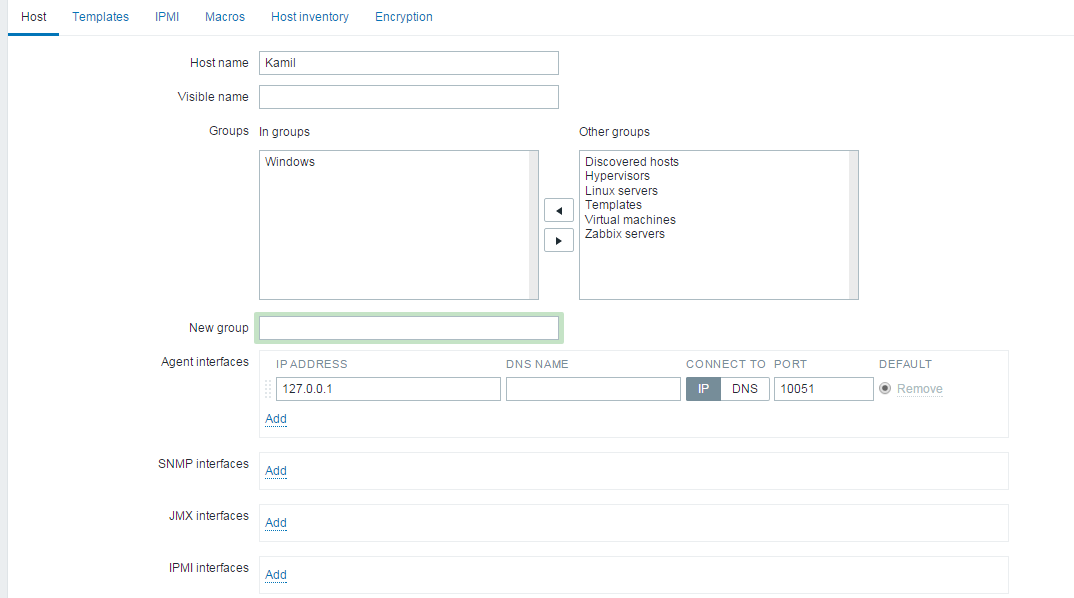Switch to the Templates tab
This screenshot has width=1074, height=598.
[x=100, y=16]
